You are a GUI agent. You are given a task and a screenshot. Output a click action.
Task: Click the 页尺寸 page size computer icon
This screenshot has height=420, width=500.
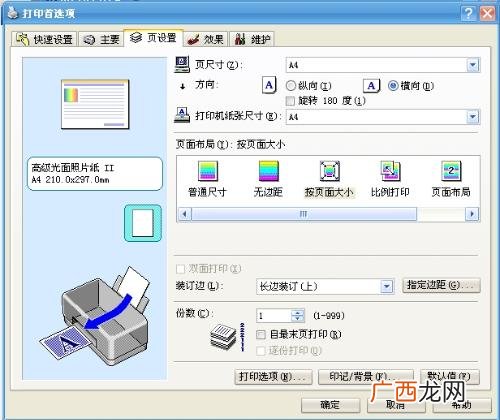coord(182,64)
